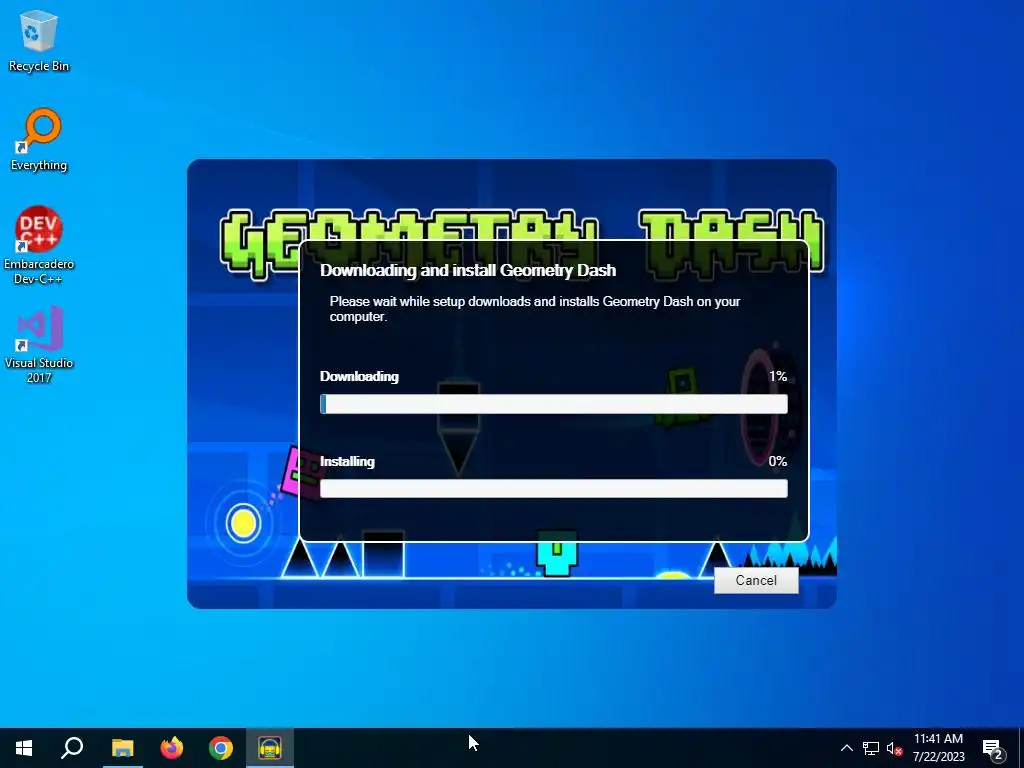Open the Windows Start menu
The width and height of the screenshot is (1024, 768).
[24, 748]
